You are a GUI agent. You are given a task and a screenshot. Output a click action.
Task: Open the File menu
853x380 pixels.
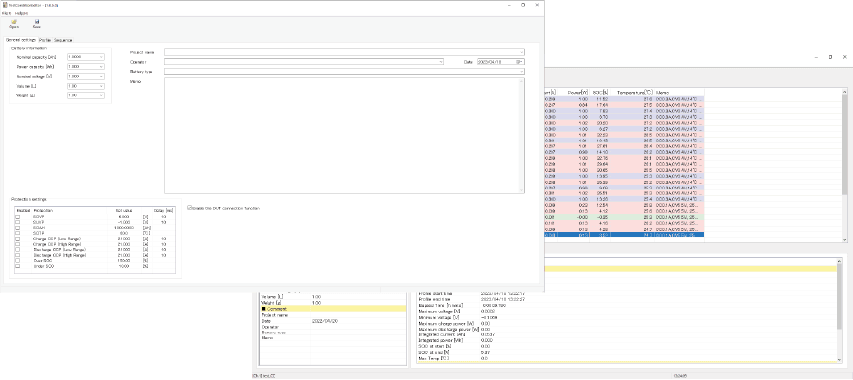point(6,13)
